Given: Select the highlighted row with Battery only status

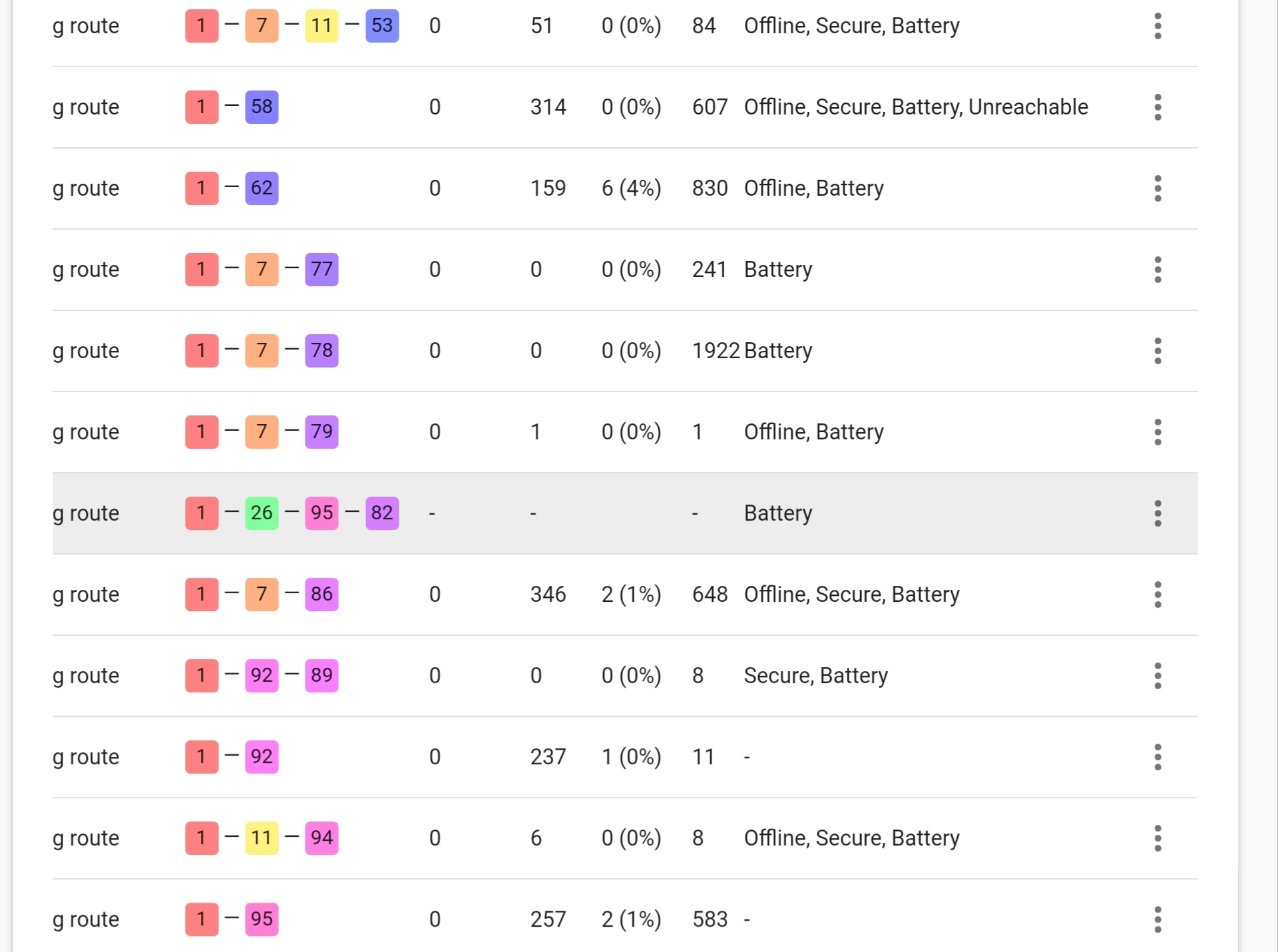Looking at the screenshot, I should (624, 513).
